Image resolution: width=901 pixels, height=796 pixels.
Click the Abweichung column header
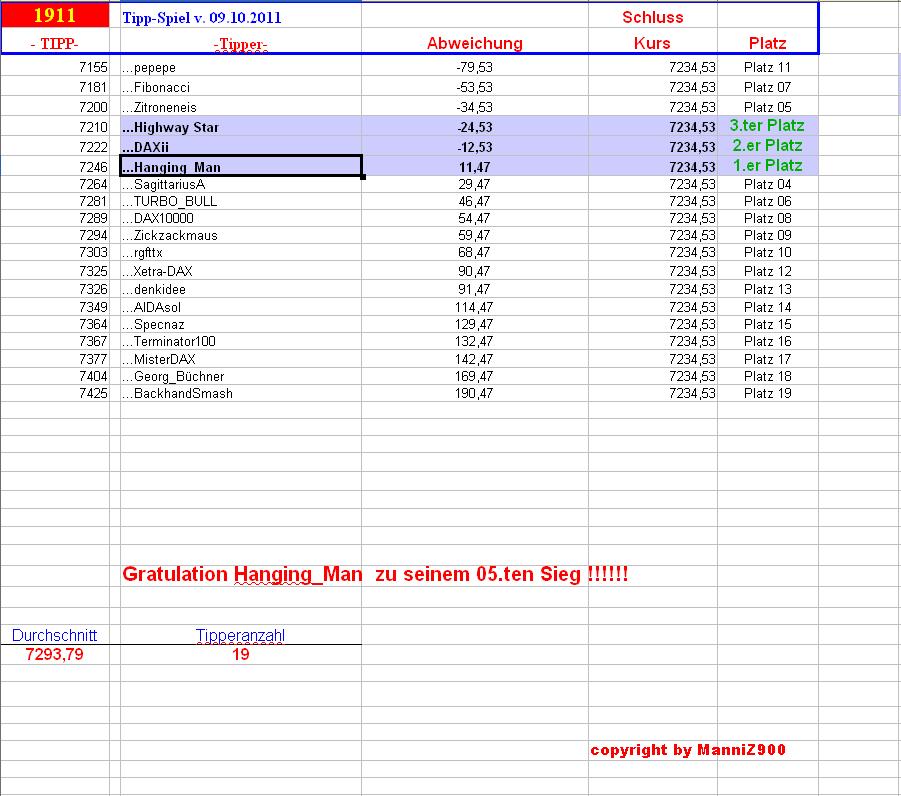[474, 43]
